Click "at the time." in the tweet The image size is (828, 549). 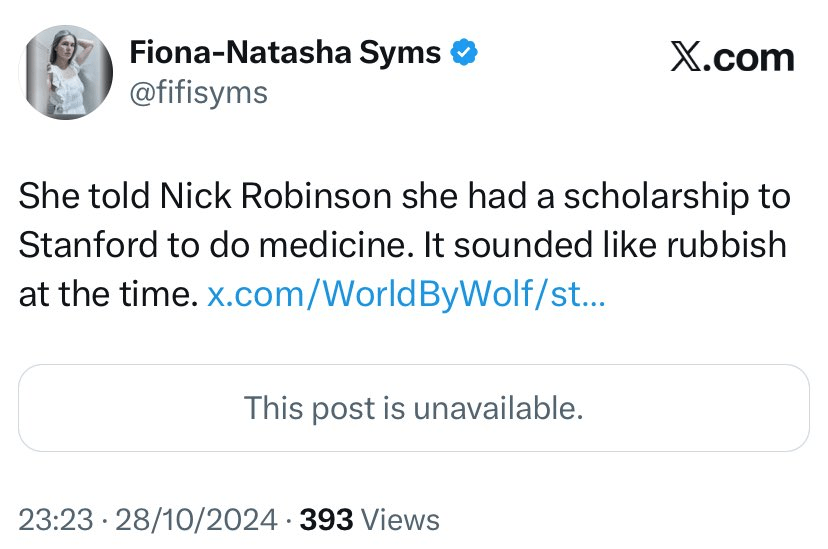pyautogui.click(x=107, y=295)
